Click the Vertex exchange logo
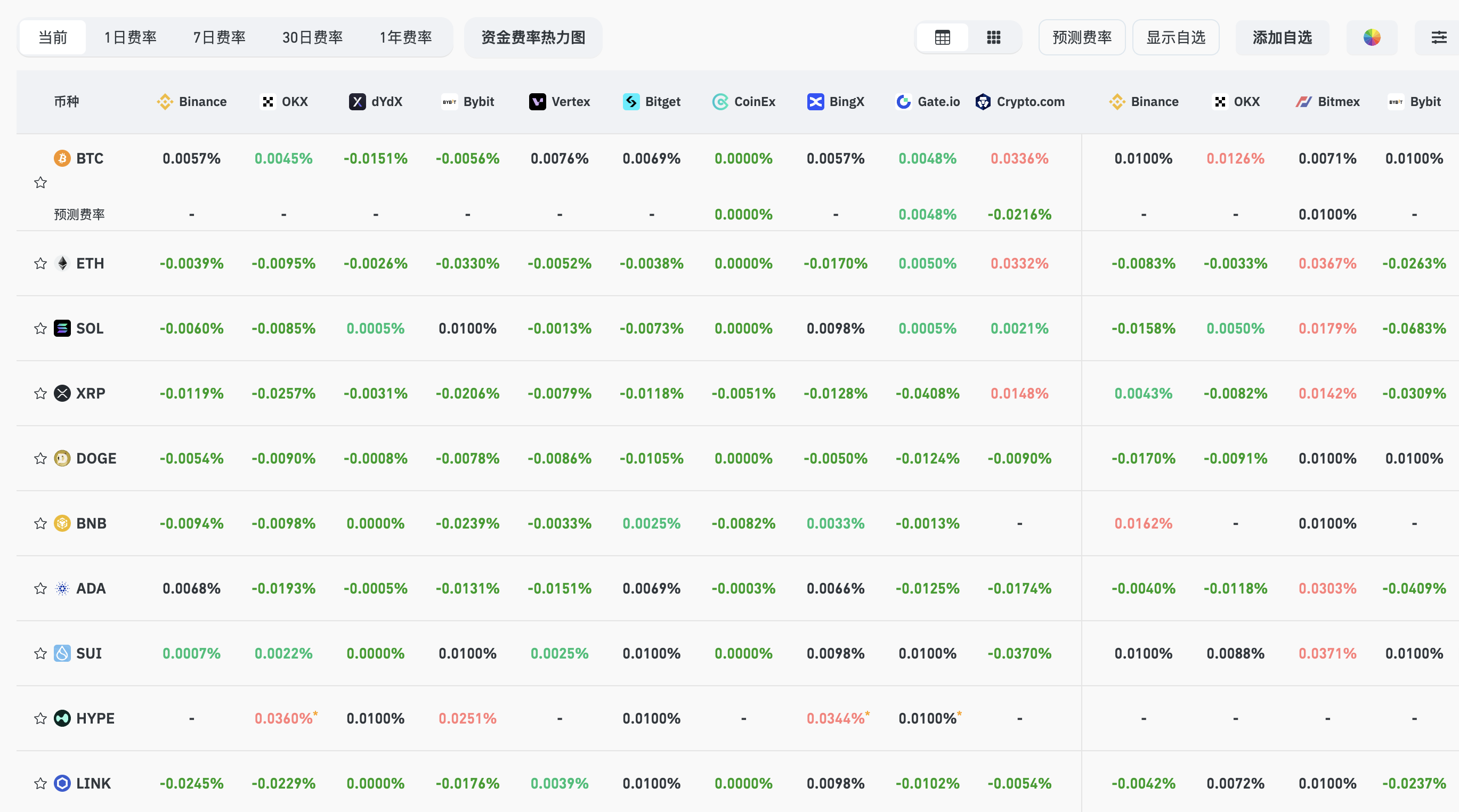Image resolution: width=1459 pixels, height=812 pixels. (x=537, y=102)
